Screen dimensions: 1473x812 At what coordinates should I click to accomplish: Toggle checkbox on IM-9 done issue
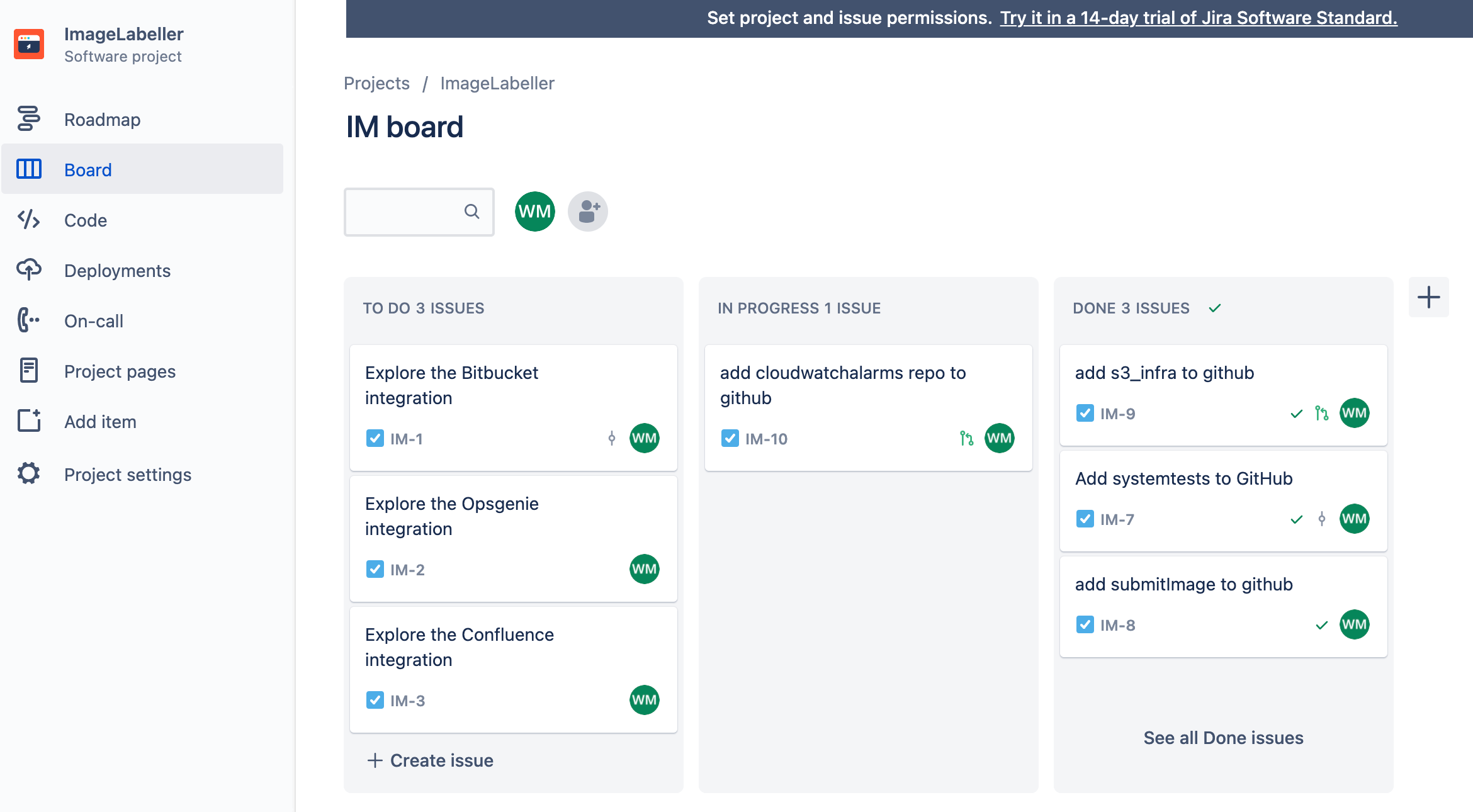(x=1084, y=411)
